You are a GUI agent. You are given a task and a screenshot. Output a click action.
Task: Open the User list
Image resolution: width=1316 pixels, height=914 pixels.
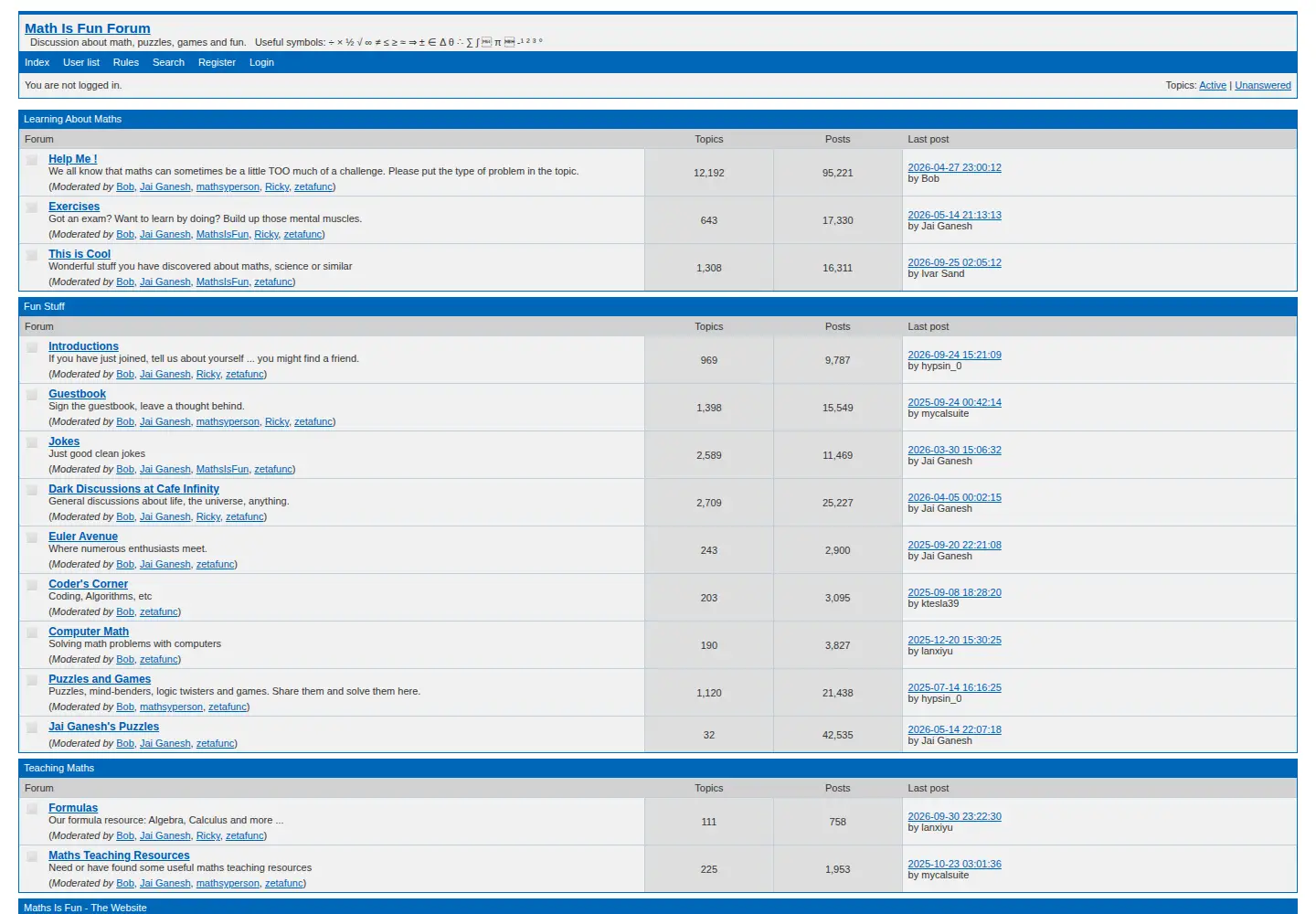(81, 62)
